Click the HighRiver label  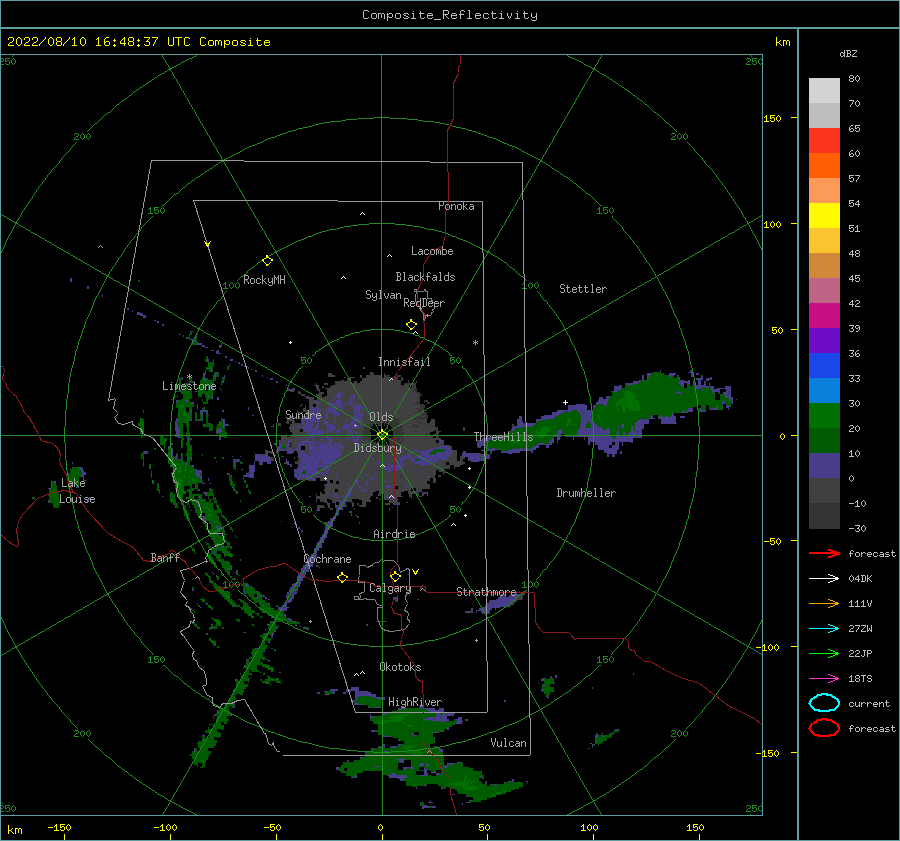pyautogui.click(x=415, y=702)
